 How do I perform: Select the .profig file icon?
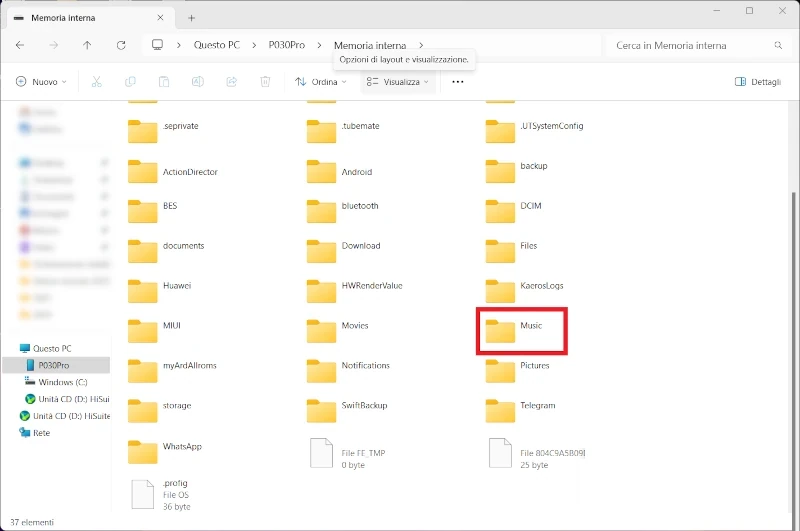point(142,494)
